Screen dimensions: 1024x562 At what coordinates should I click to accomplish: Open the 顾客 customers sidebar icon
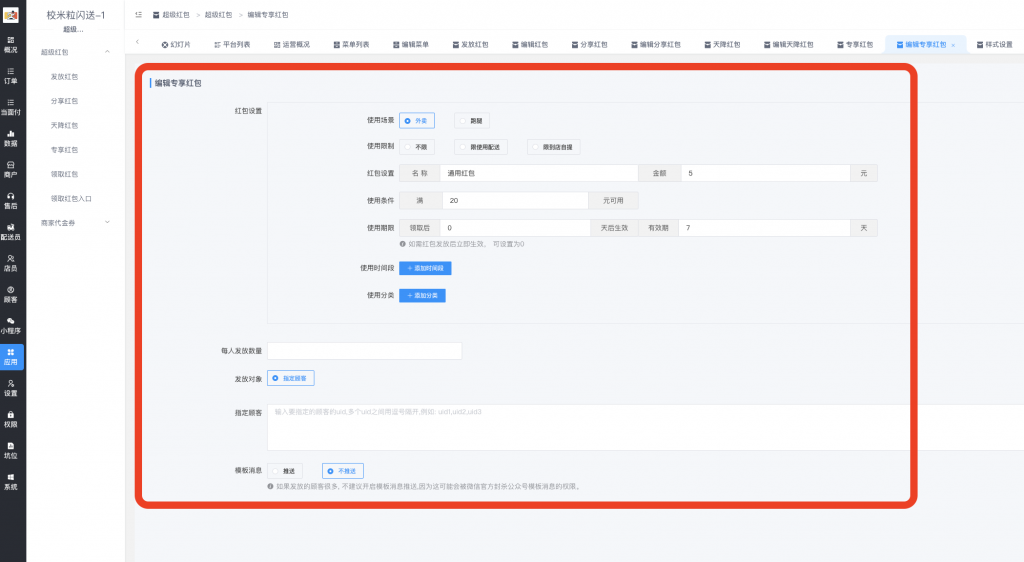10,294
